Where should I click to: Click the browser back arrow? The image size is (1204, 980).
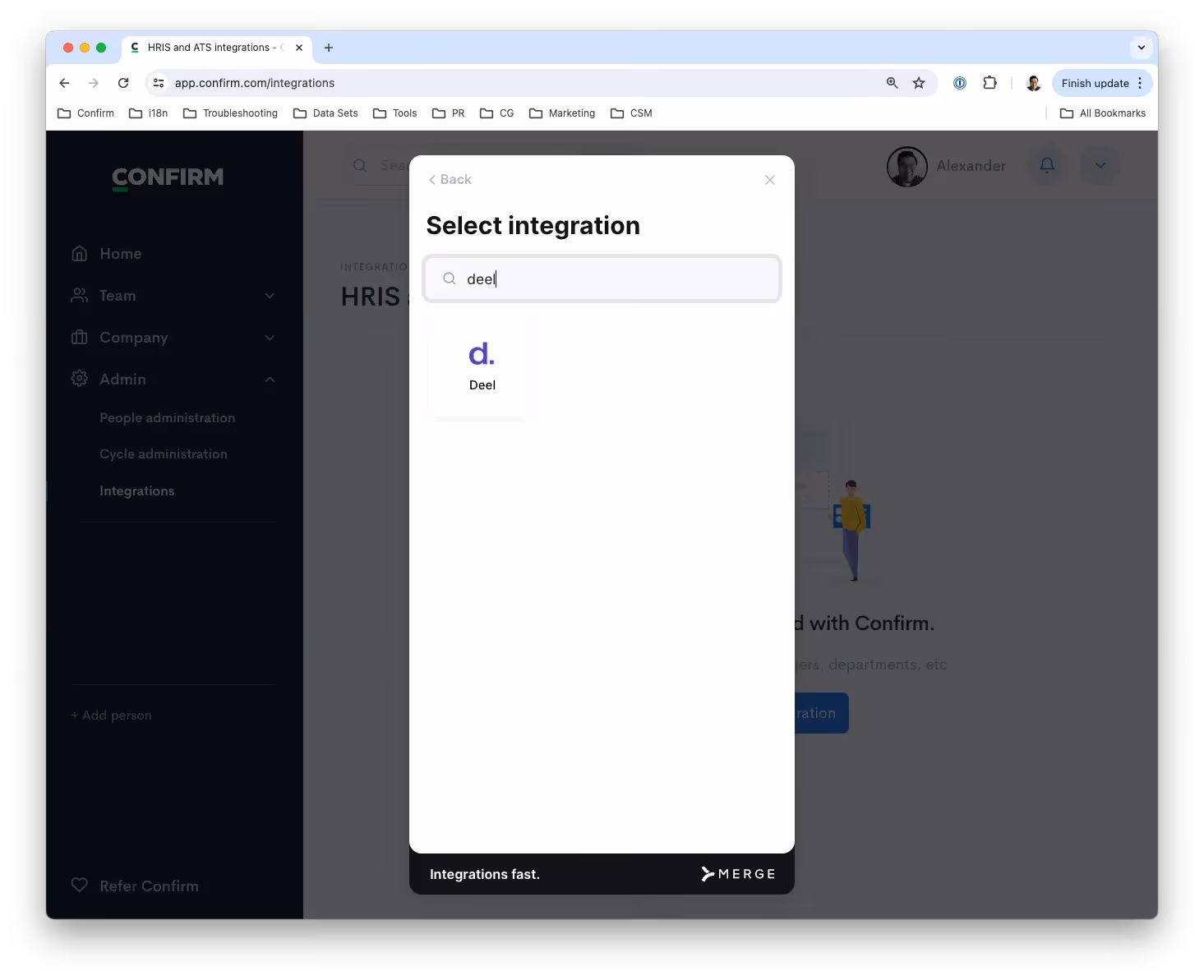click(x=64, y=83)
